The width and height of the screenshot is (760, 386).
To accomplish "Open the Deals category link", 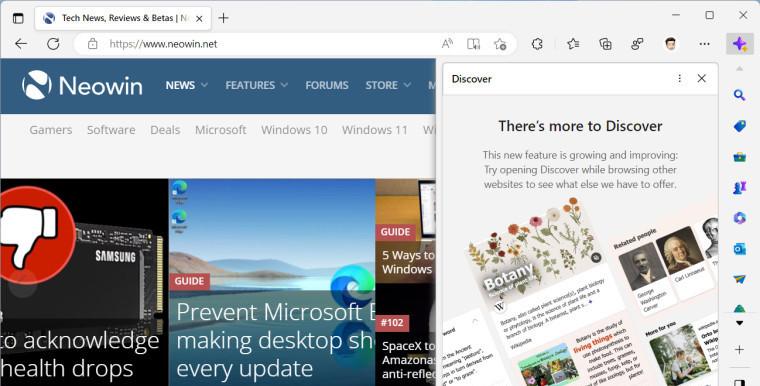I will click(165, 130).
